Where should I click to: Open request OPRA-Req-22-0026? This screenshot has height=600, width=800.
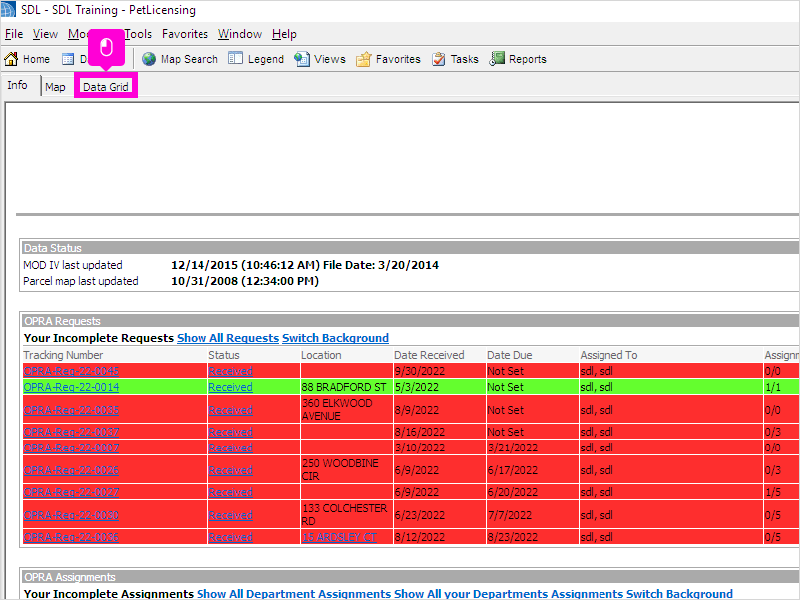pos(71,470)
